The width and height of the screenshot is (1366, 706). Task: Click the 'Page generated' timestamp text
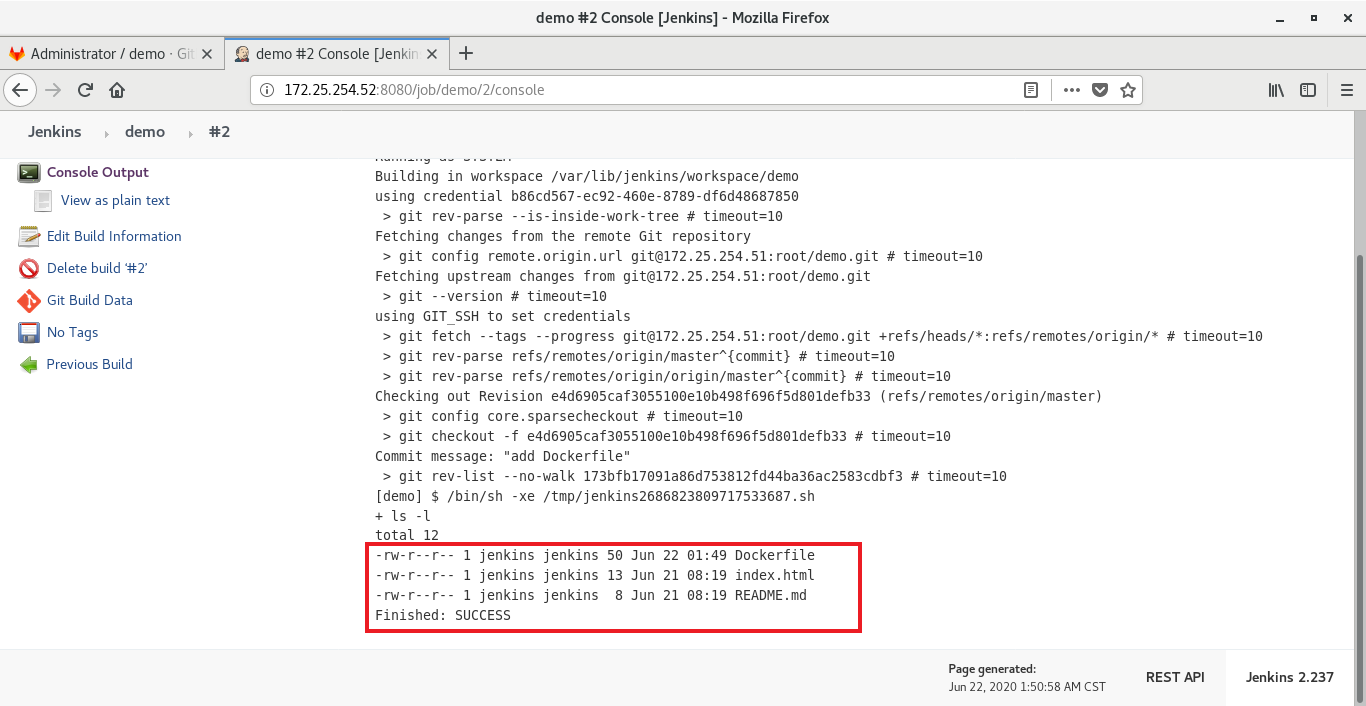[x=1027, y=678]
